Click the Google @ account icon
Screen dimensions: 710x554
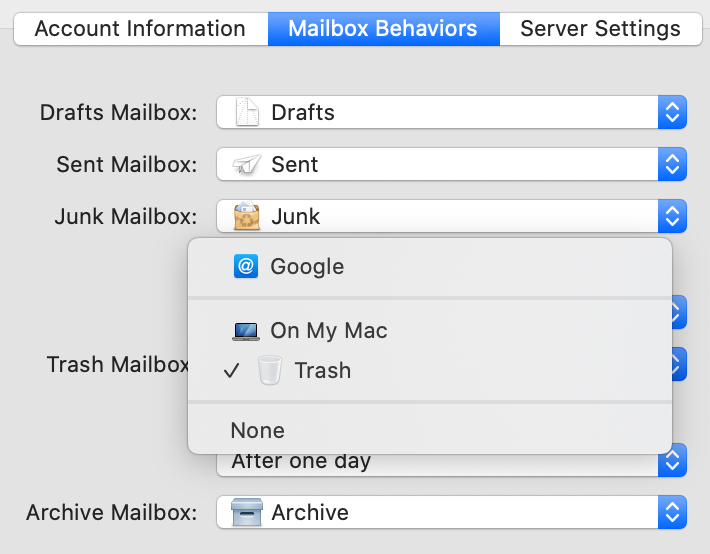(x=246, y=266)
